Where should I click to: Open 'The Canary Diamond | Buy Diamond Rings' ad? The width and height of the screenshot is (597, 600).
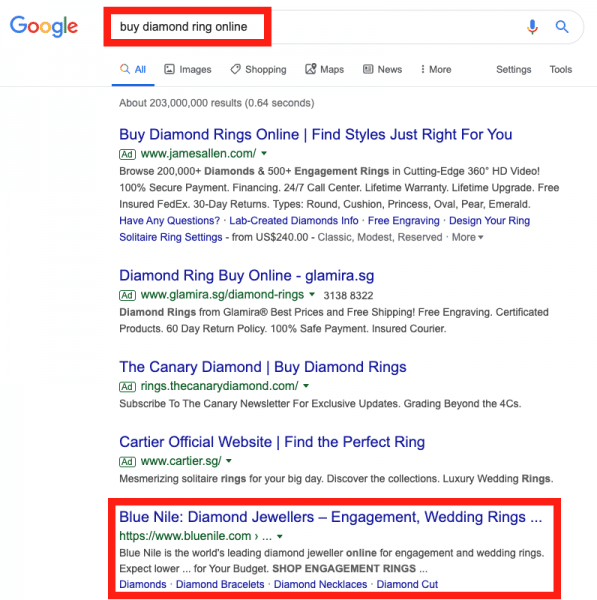coord(263,367)
